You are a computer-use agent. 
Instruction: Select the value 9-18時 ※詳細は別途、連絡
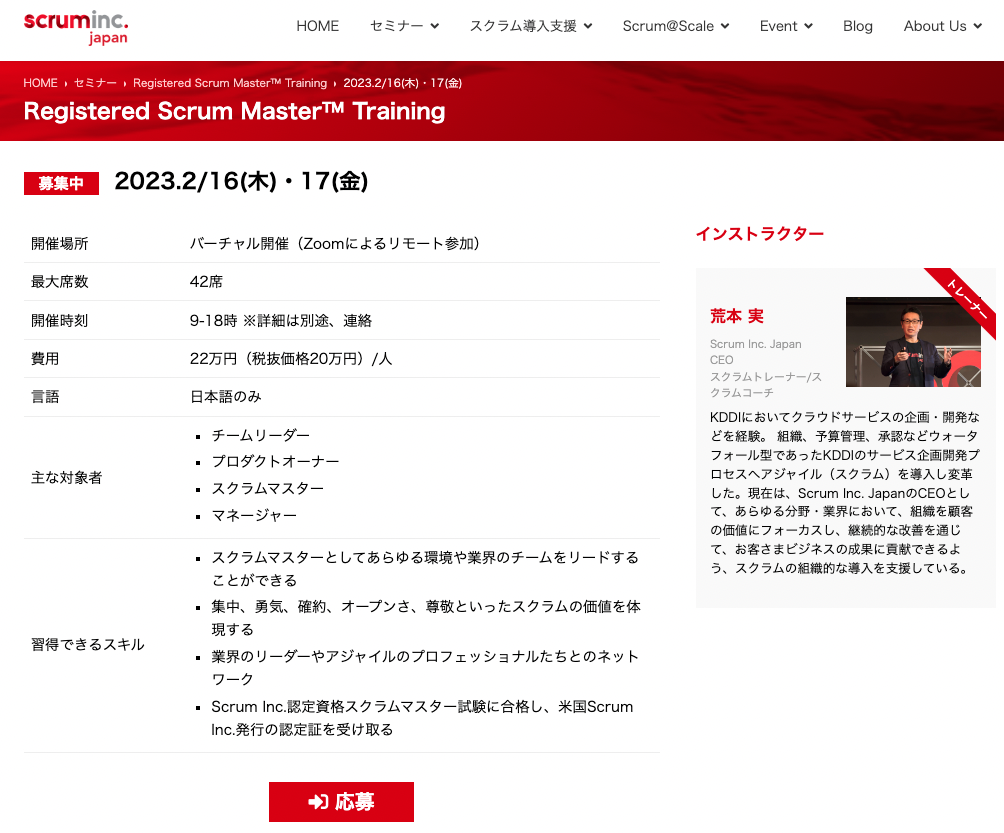pos(280,320)
